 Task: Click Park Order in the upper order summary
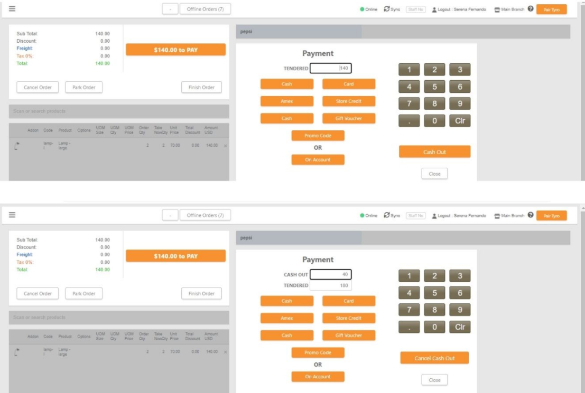pos(84,87)
